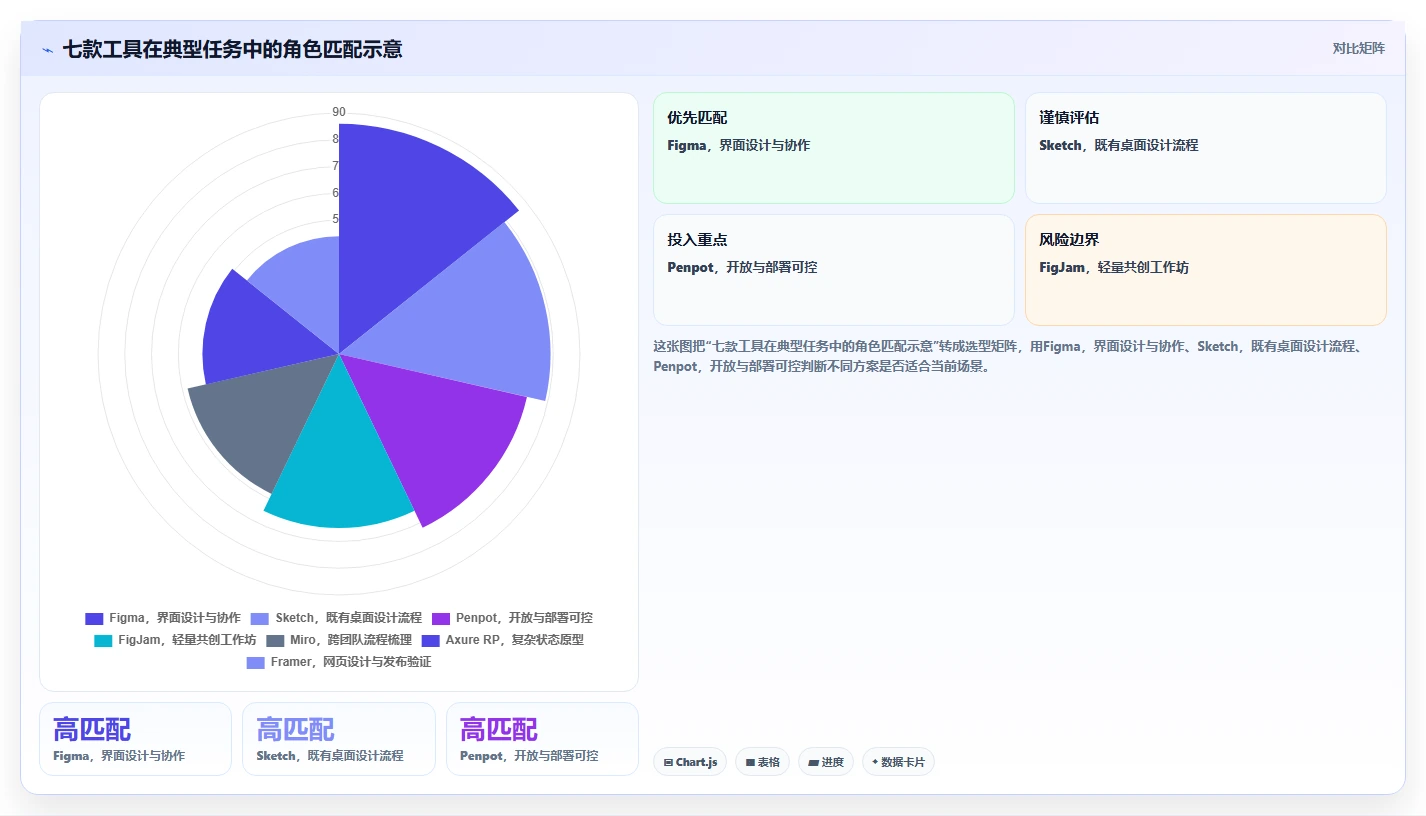Click legend label Miro，跨团队流程梳理

(x=351, y=641)
